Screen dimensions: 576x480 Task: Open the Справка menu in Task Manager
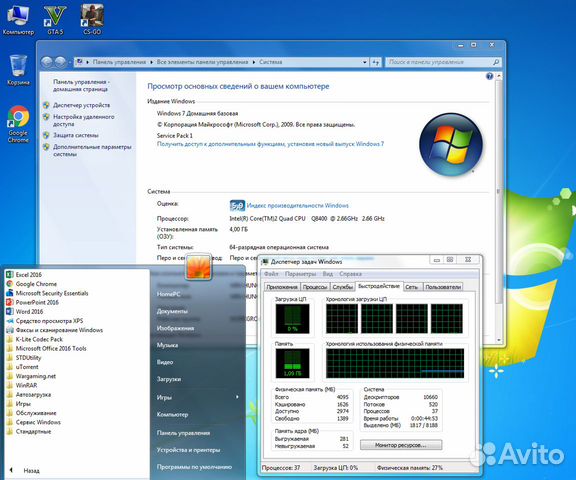pos(350,274)
